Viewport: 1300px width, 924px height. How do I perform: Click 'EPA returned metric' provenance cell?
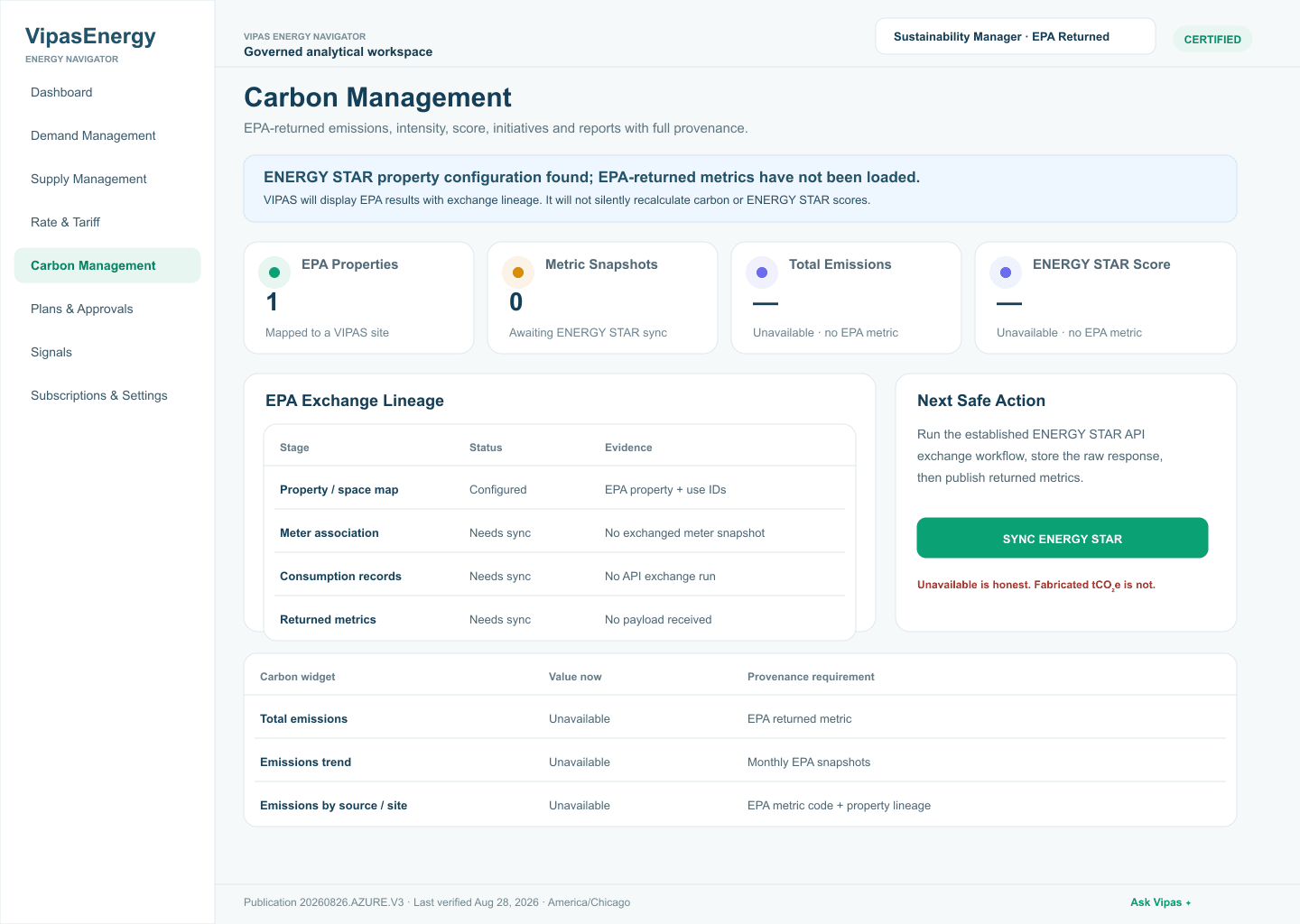pyautogui.click(x=799, y=718)
